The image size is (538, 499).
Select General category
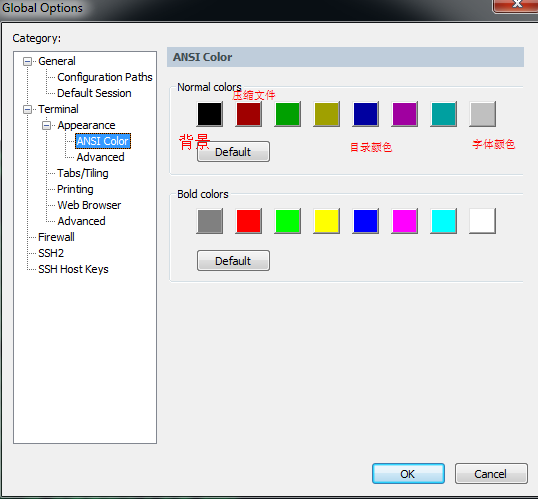57,61
